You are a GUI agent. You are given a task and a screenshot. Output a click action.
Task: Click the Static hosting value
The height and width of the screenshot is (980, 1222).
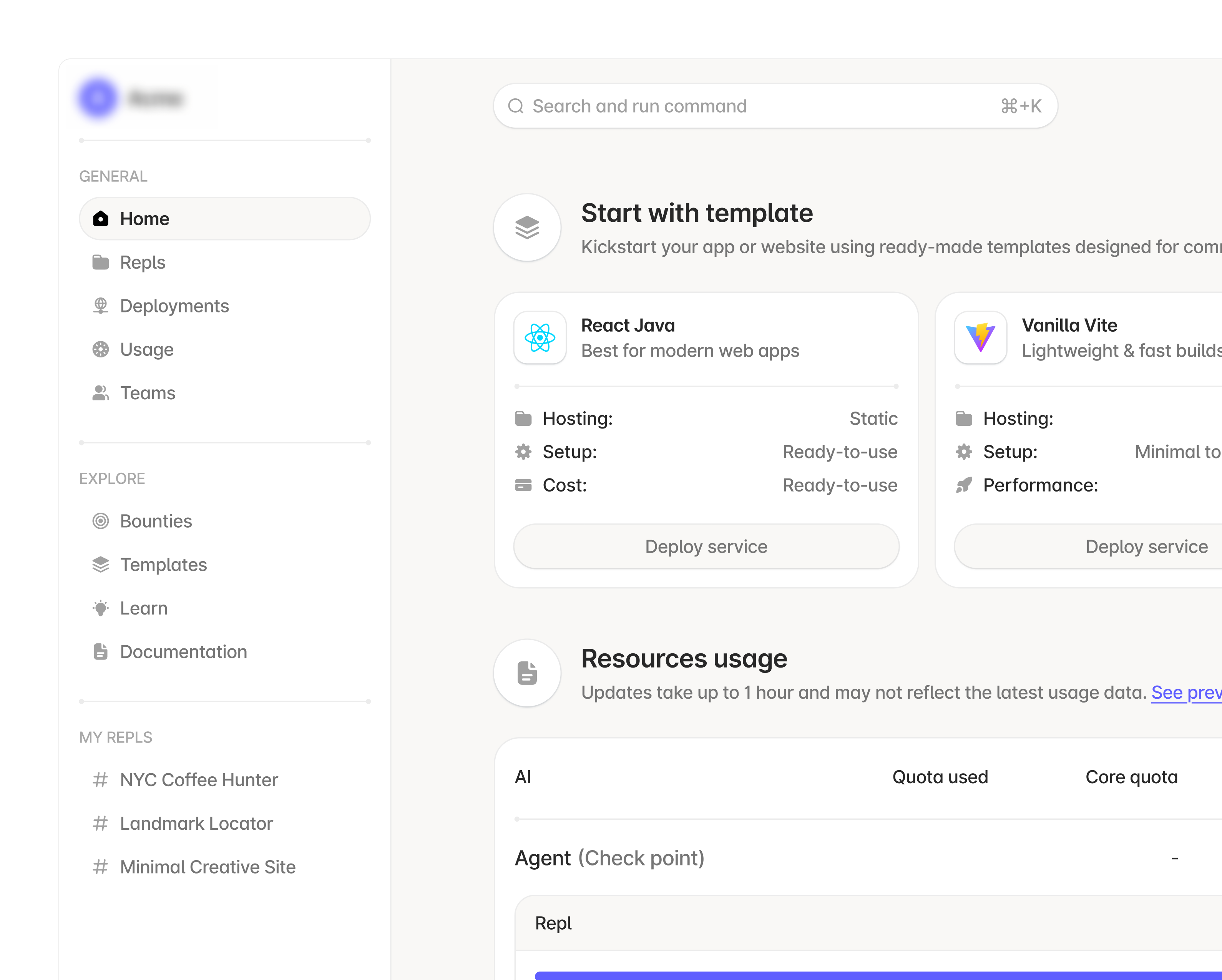pyautogui.click(x=873, y=419)
